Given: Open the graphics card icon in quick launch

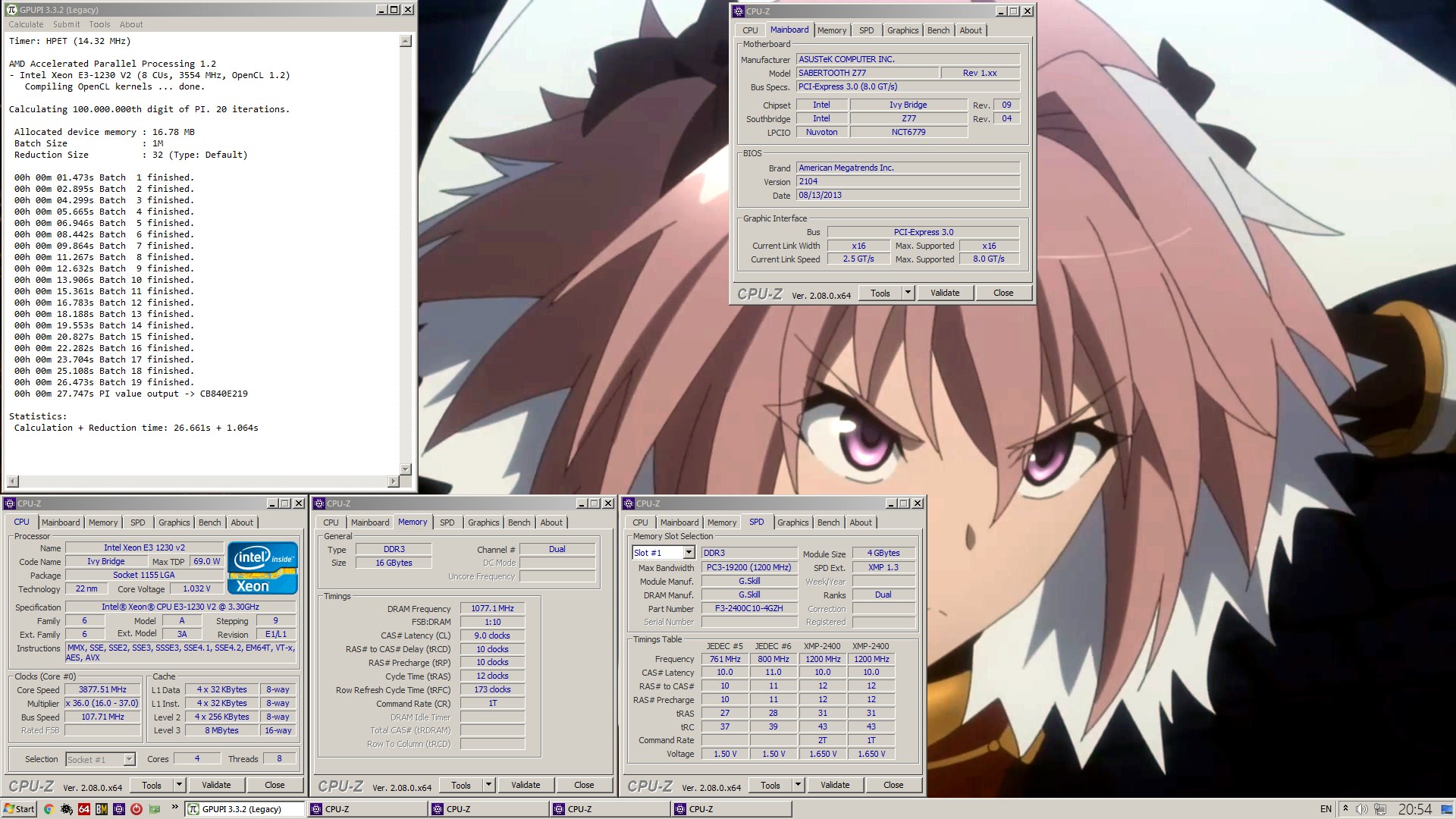Looking at the screenshot, I should point(155,809).
